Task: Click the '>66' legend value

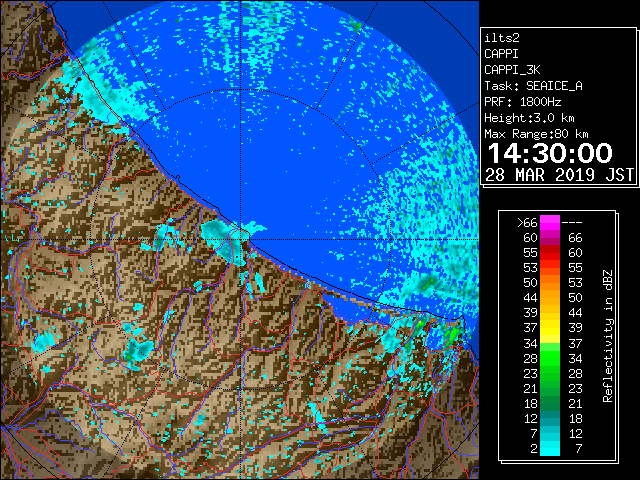Action: tap(527, 223)
